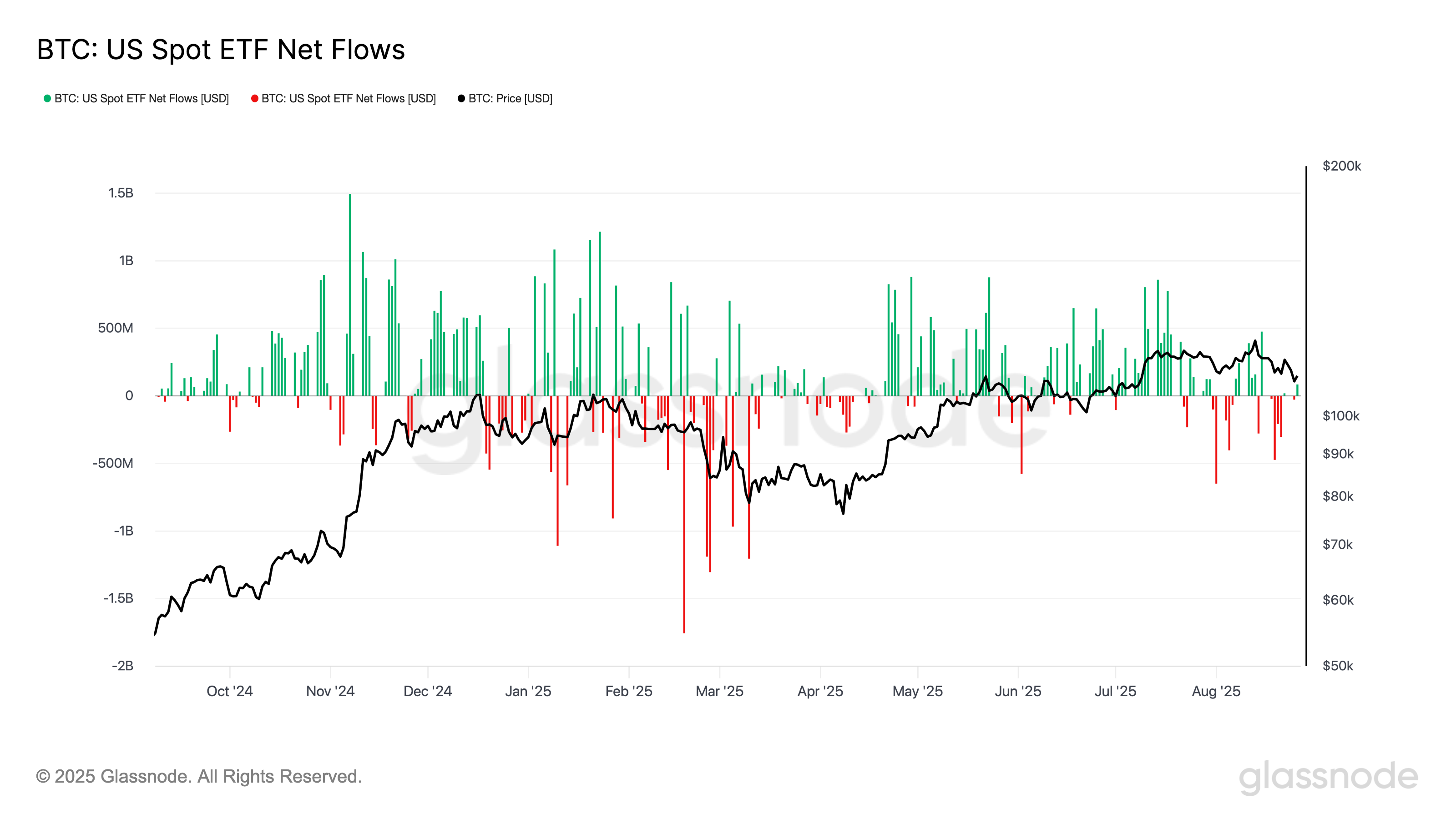Click the $200k price axis label
Viewport: 1456px width, 819px height.
click(x=1341, y=166)
